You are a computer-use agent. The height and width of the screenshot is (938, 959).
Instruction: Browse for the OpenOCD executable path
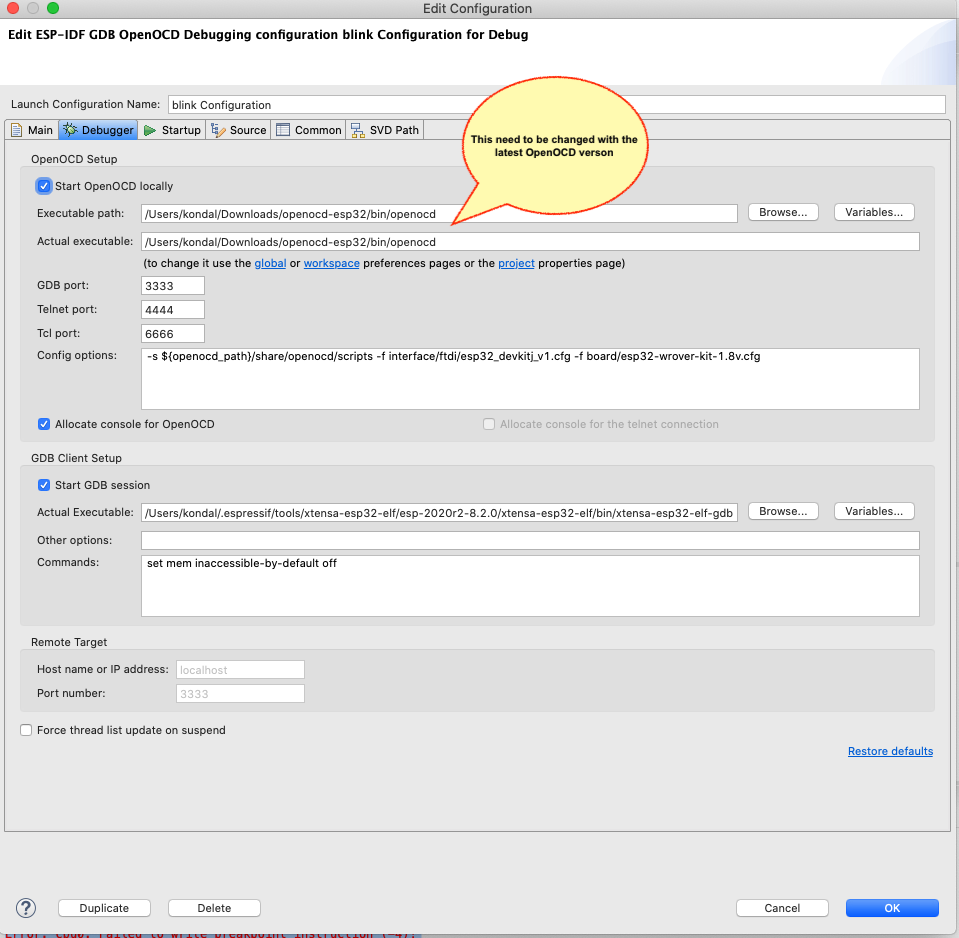pyautogui.click(x=783, y=211)
